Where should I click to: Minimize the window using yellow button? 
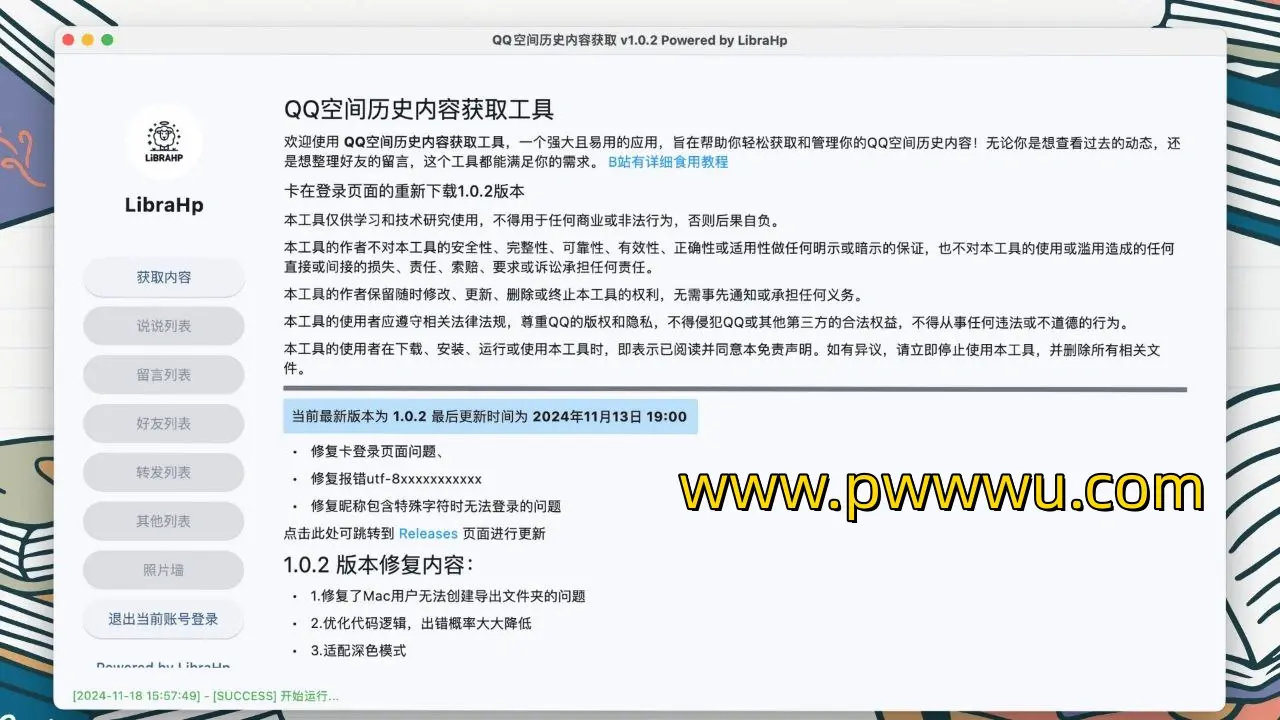(x=88, y=40)
